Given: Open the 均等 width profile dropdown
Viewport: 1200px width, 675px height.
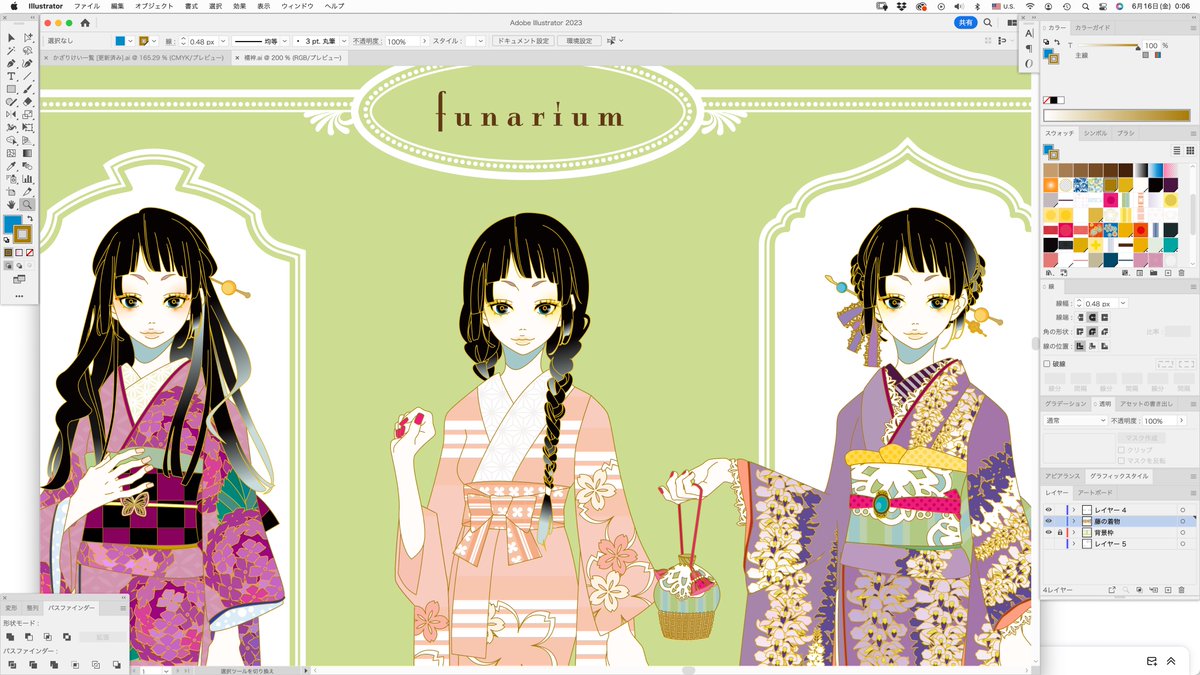Looking at the screenshot, I should (x=286, y=41).
